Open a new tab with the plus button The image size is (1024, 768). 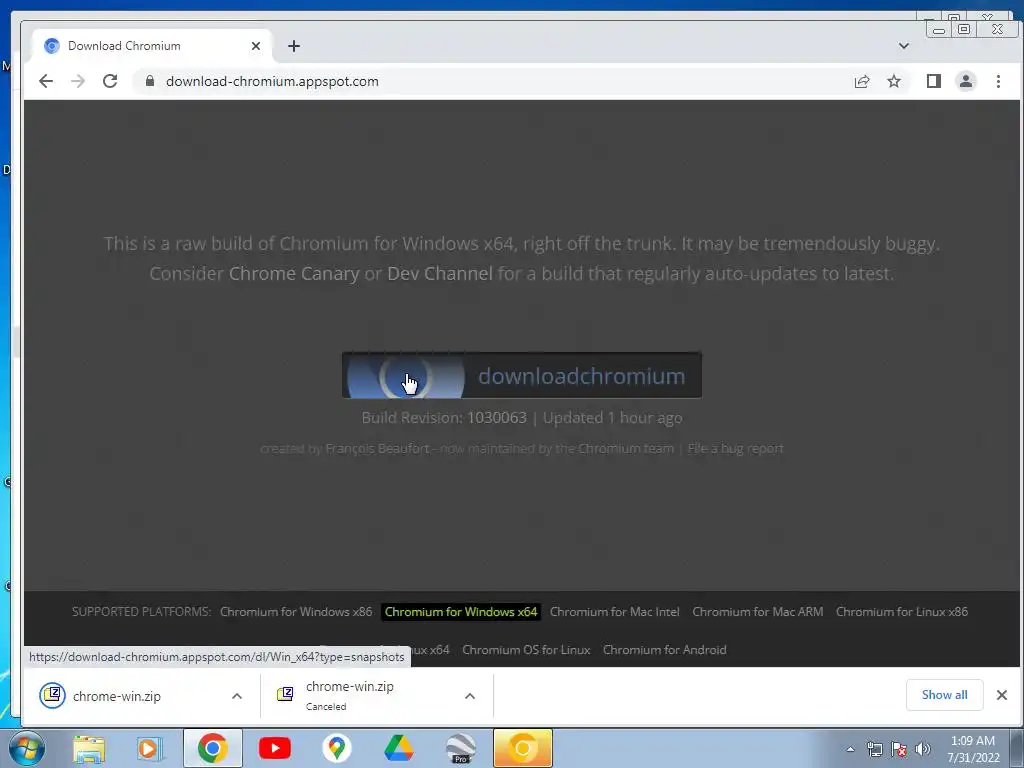[294, 46]
